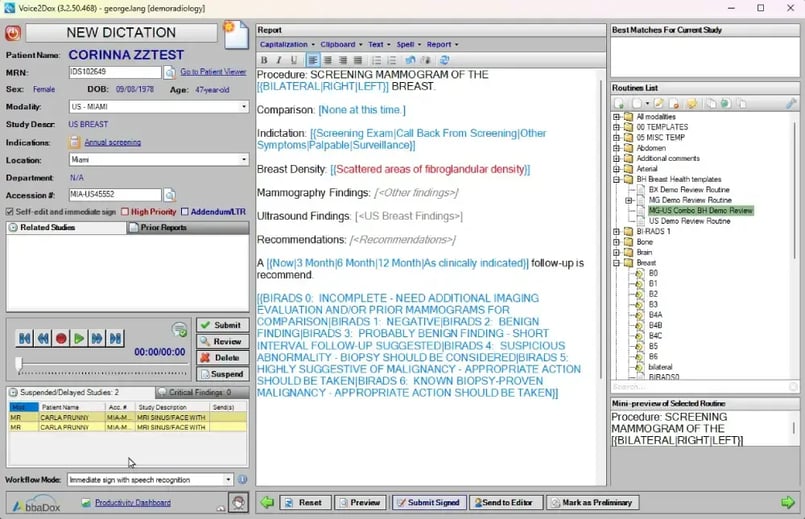Screen dimensions: 805x519
Task: Click the Delete button
Action: [222, 358]
